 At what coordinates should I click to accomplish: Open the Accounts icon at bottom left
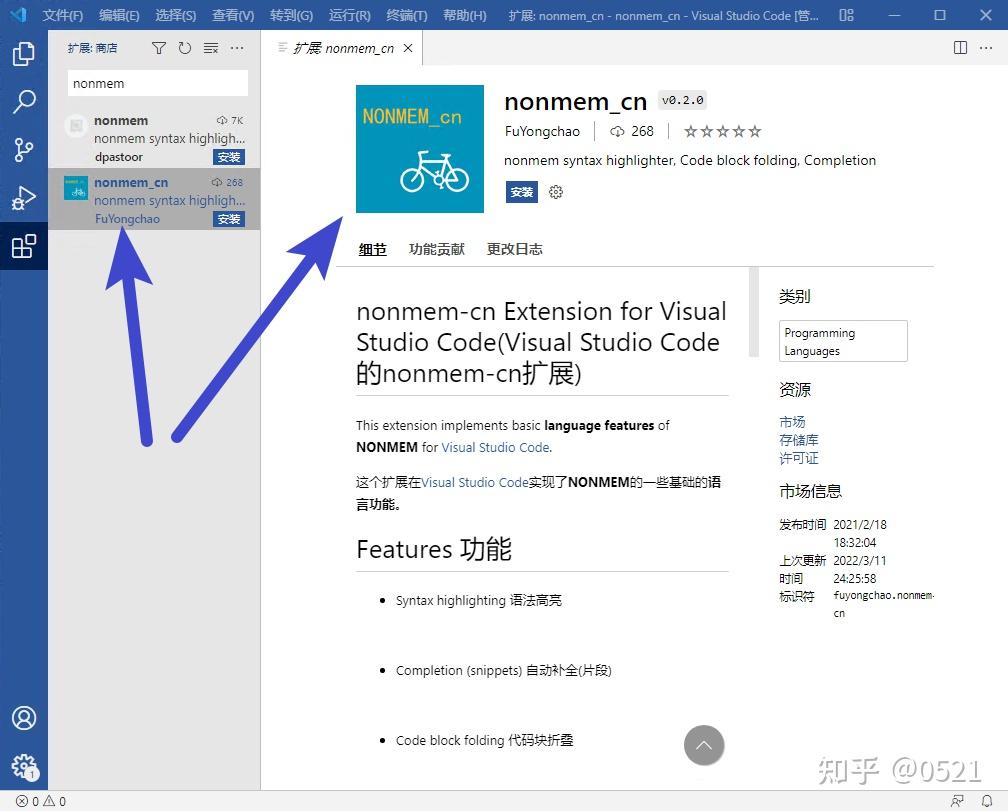pos(24,718)
